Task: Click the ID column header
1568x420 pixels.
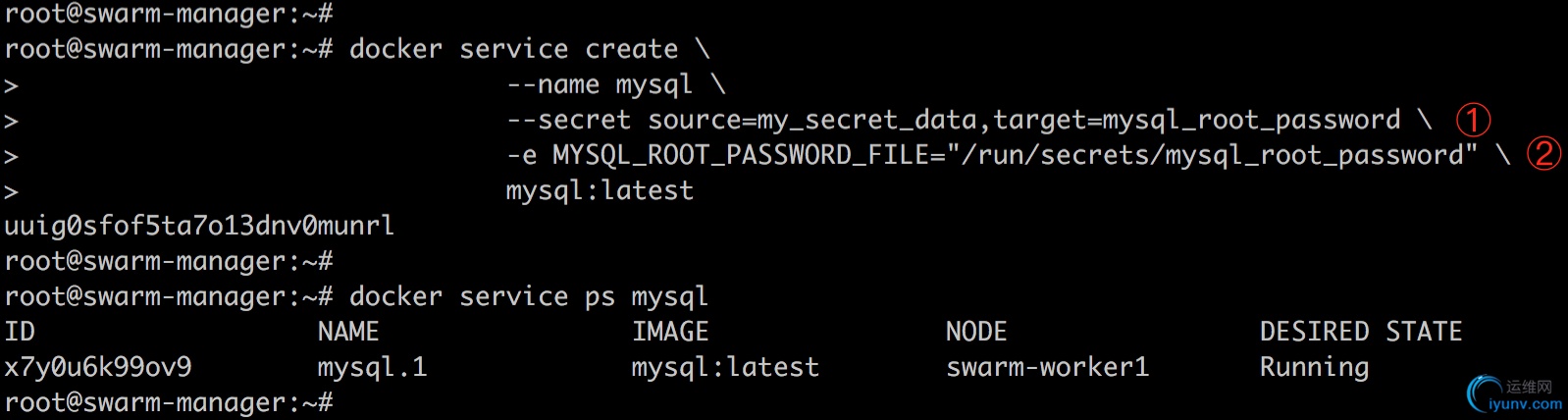Action: click(20, 332)
